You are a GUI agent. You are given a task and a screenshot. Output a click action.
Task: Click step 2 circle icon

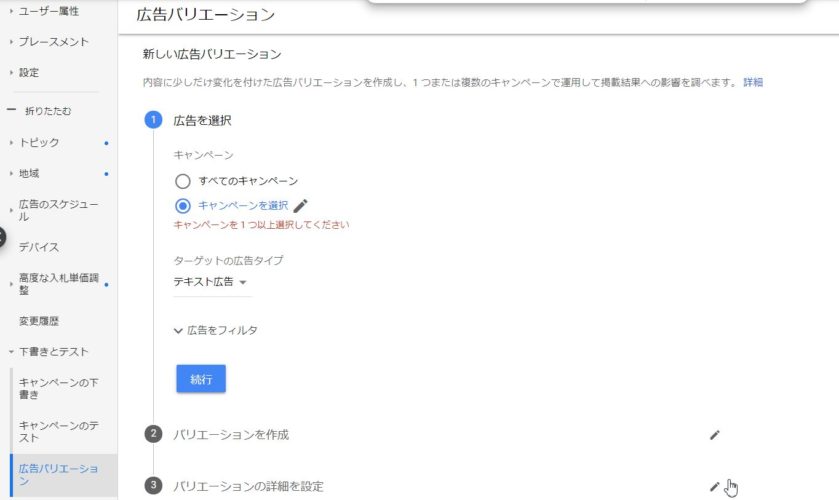tap(154, 434)
